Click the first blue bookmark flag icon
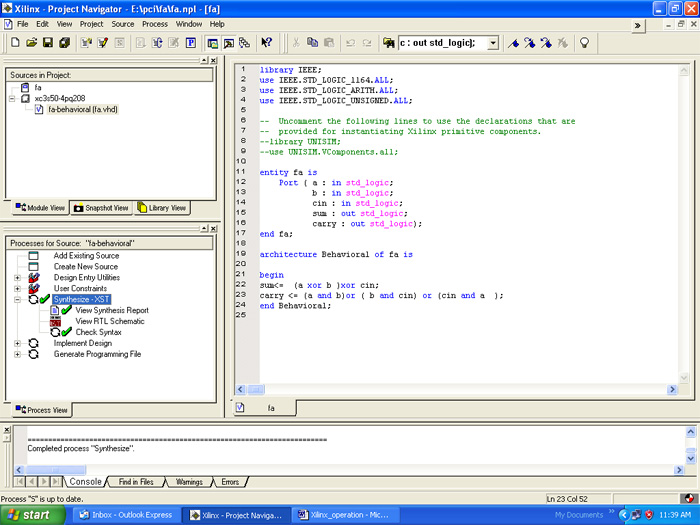The width and height of the screenshot is (700, 525). point(513,43)
